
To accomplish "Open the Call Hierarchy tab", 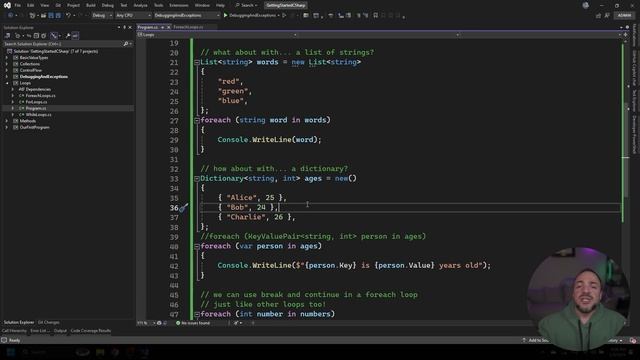I will [14, 331].
